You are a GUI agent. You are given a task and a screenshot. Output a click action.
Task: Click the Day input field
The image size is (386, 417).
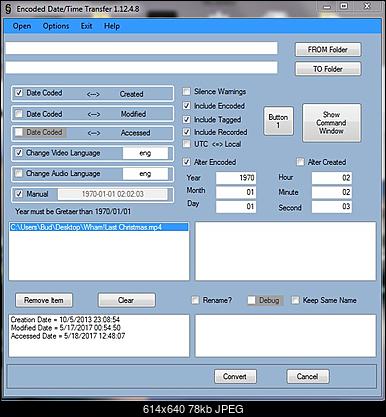click(x=236, y=207)
